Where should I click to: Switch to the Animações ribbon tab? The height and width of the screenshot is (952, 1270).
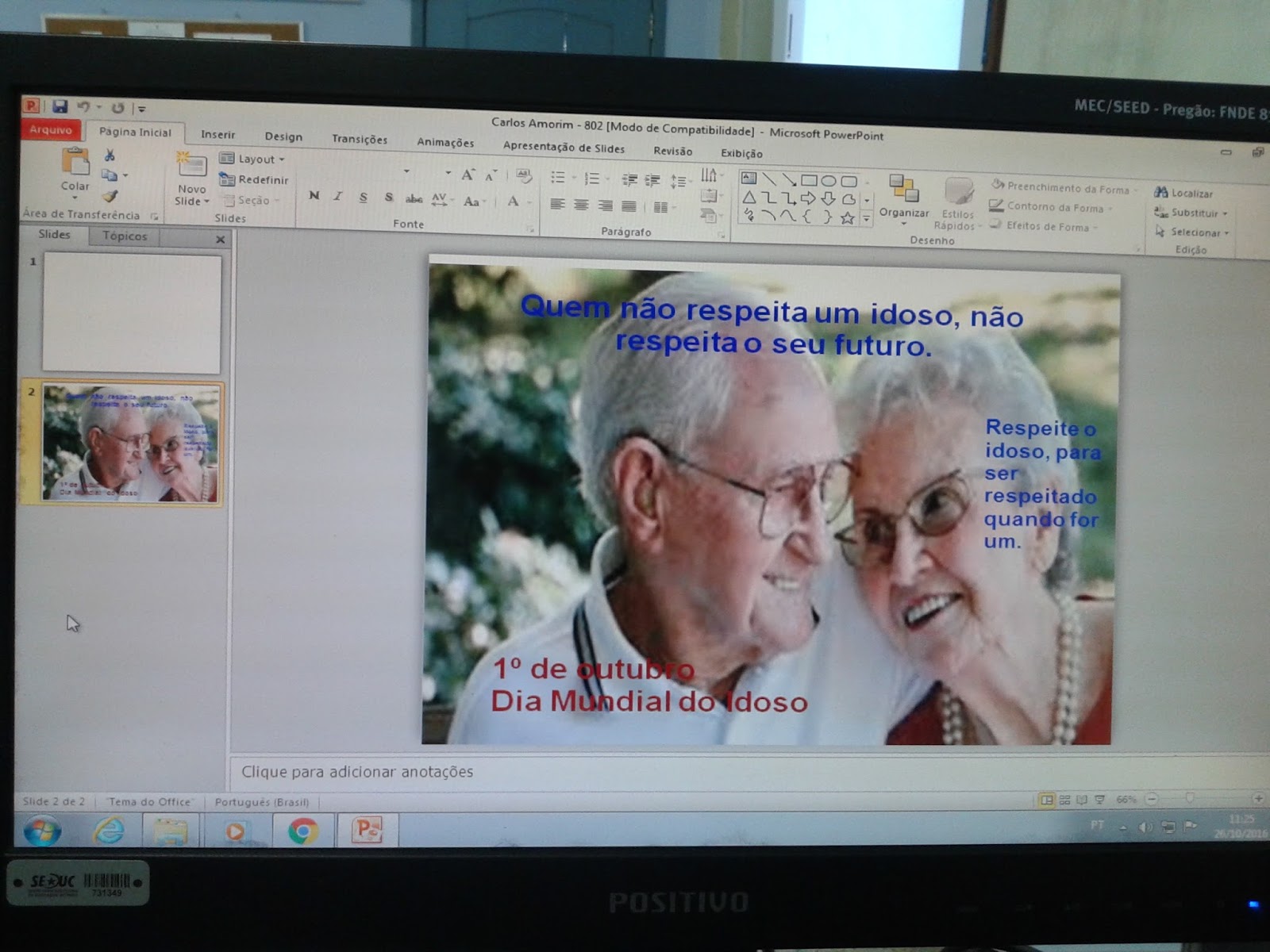(x=445, y=142)
